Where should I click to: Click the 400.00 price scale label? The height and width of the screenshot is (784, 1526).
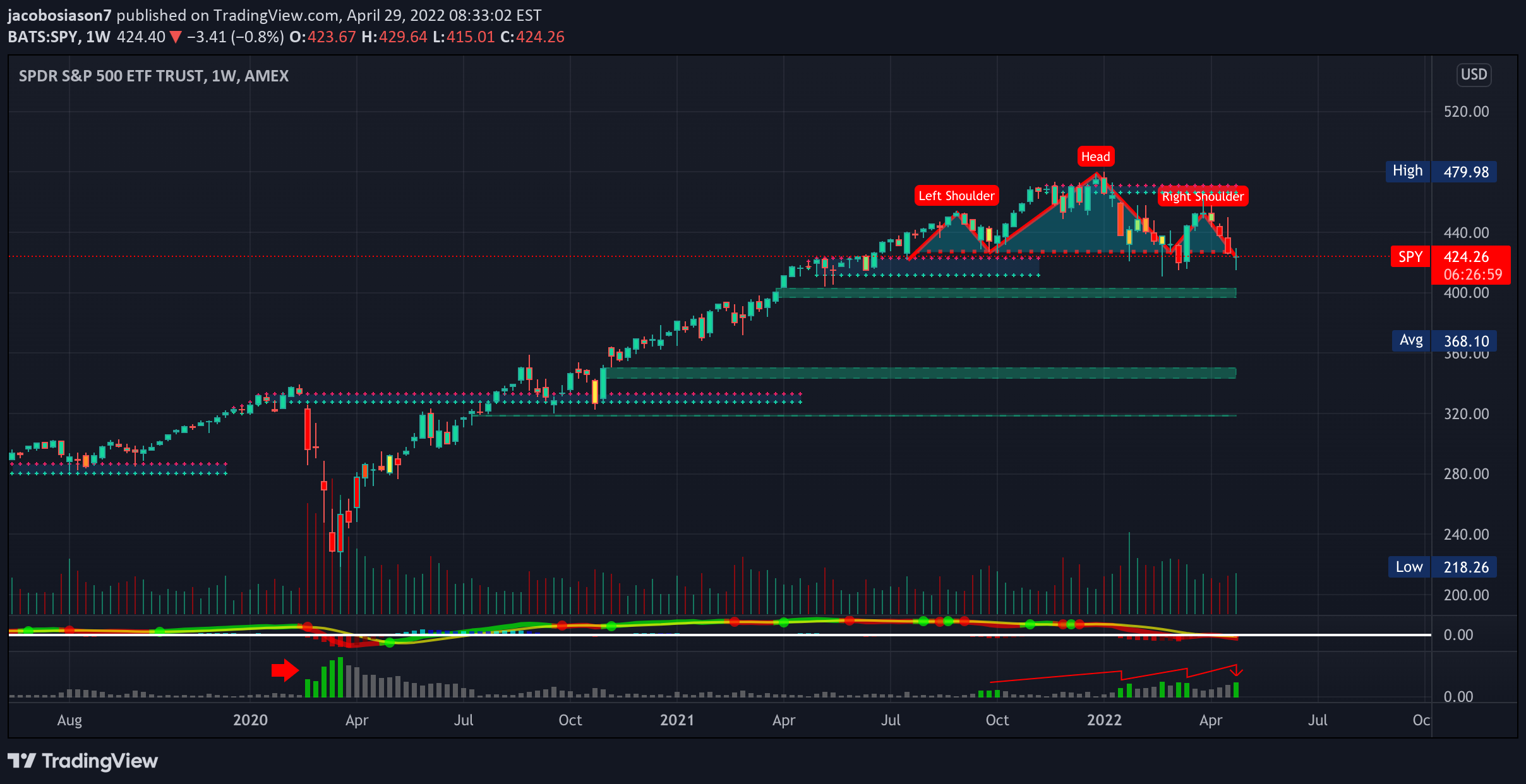pyautogui.click(x=1466, y=293)
